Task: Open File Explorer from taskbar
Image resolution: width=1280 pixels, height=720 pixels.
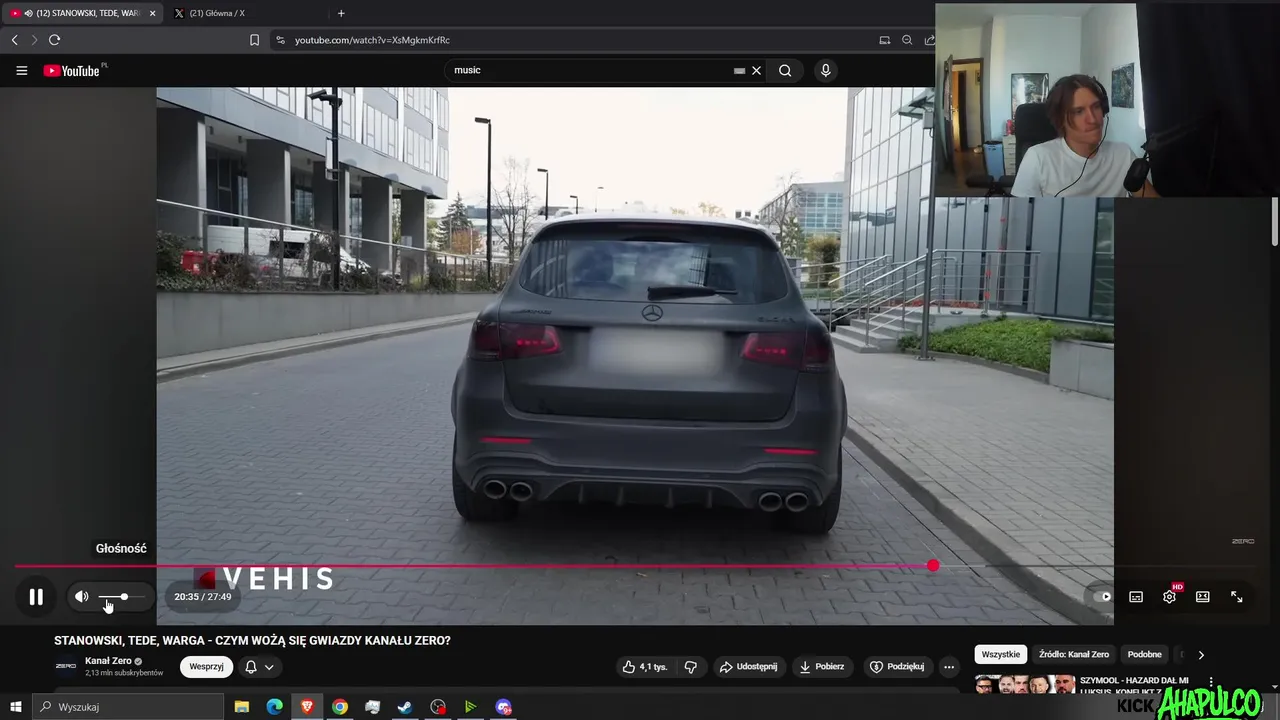Action: (242, 707)
